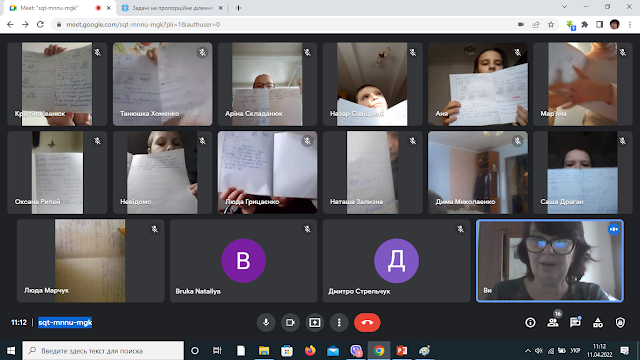Bookmark this page with star icon
Screen dimensions: 640x360
point(551,24)
